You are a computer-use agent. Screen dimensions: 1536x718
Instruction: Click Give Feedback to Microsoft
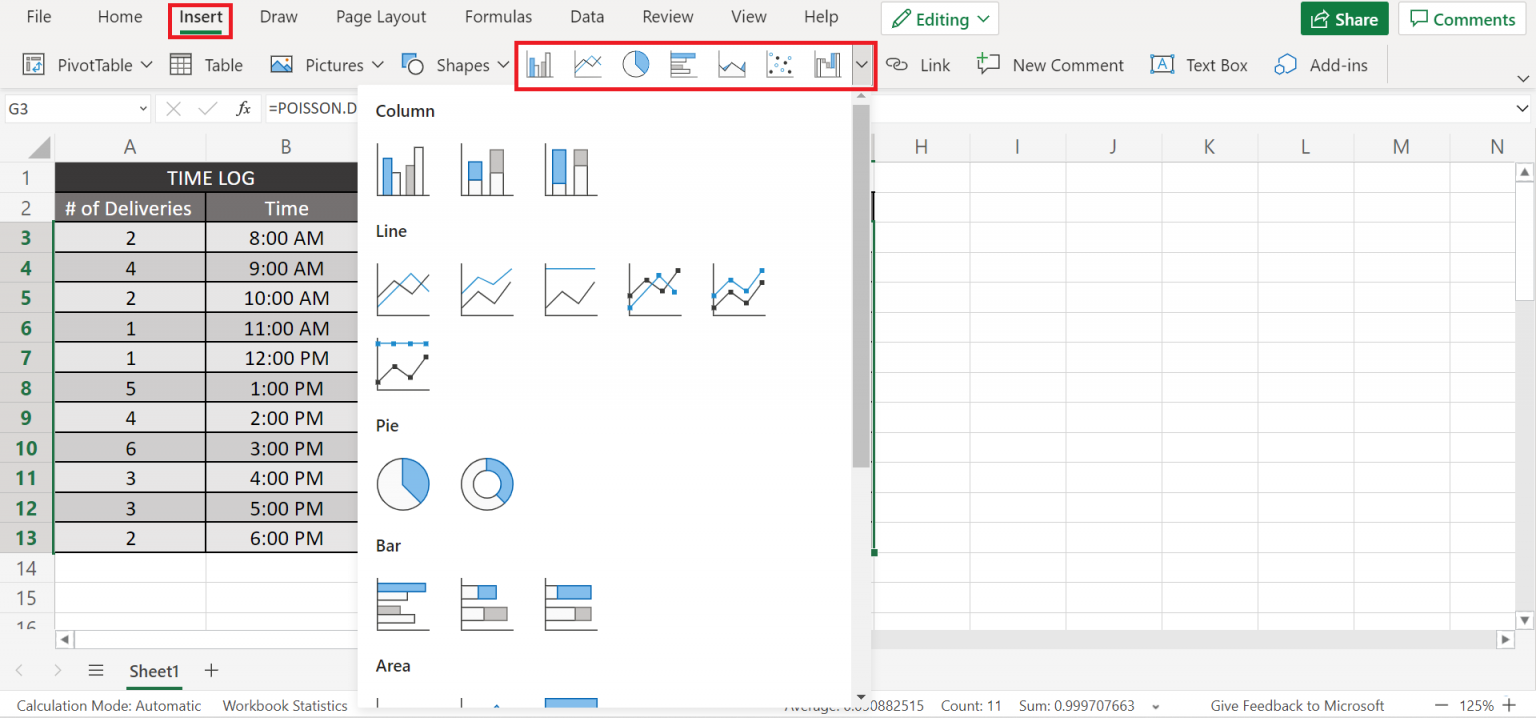point(1297,705)
